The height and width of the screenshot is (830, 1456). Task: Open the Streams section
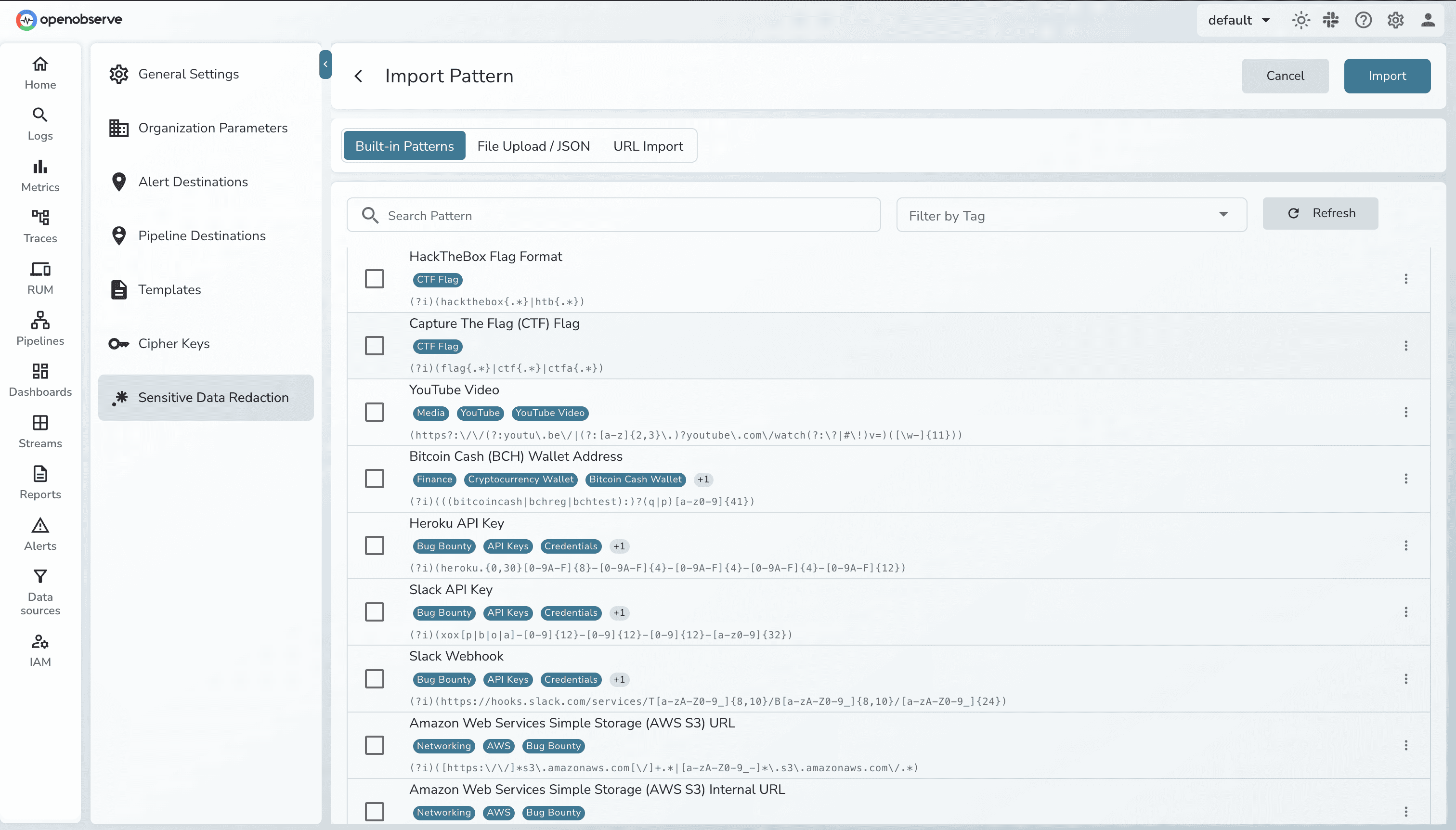(x=39, y=431)
